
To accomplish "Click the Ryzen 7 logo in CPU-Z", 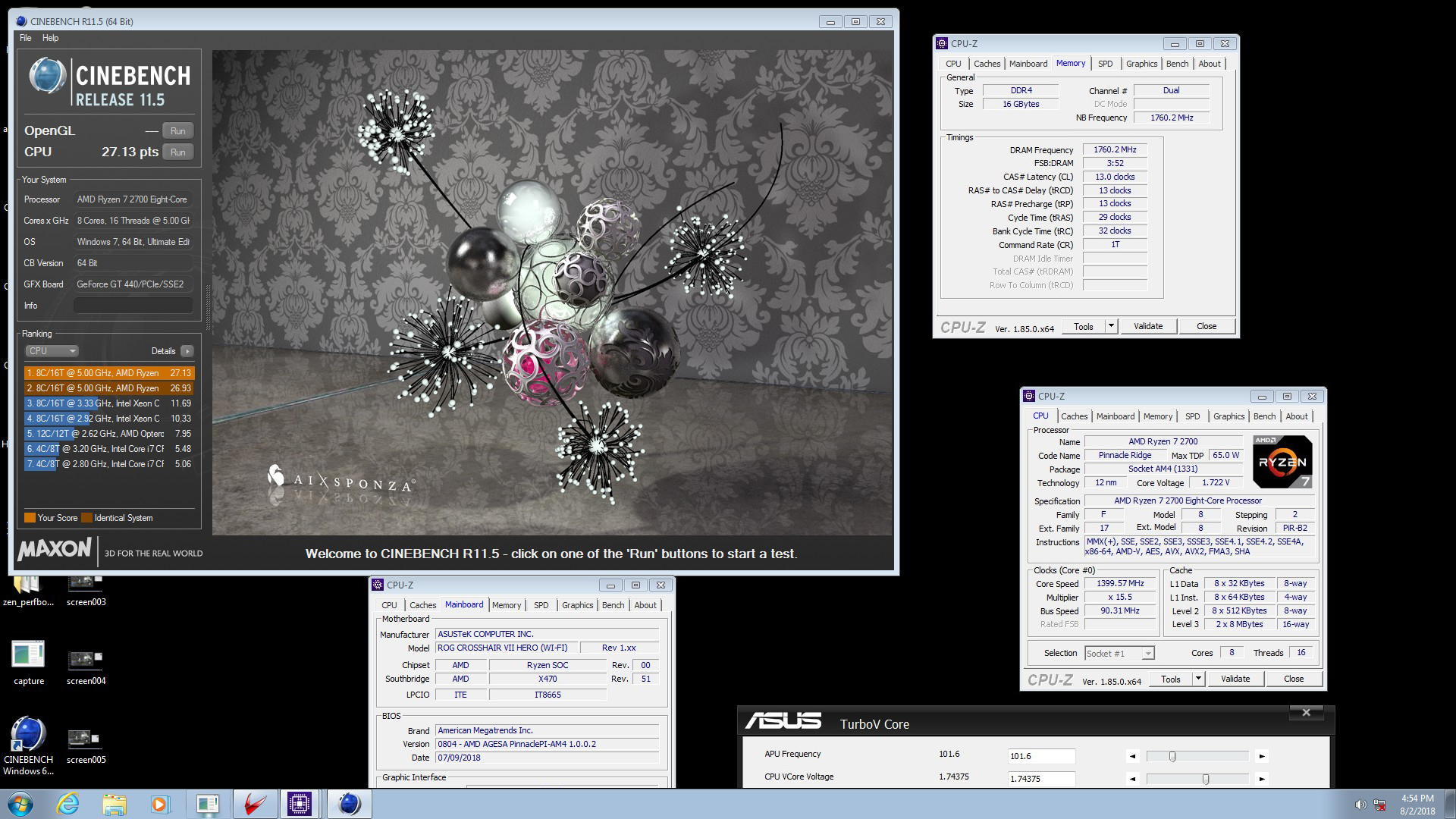I will click(x=1282, y=461).
